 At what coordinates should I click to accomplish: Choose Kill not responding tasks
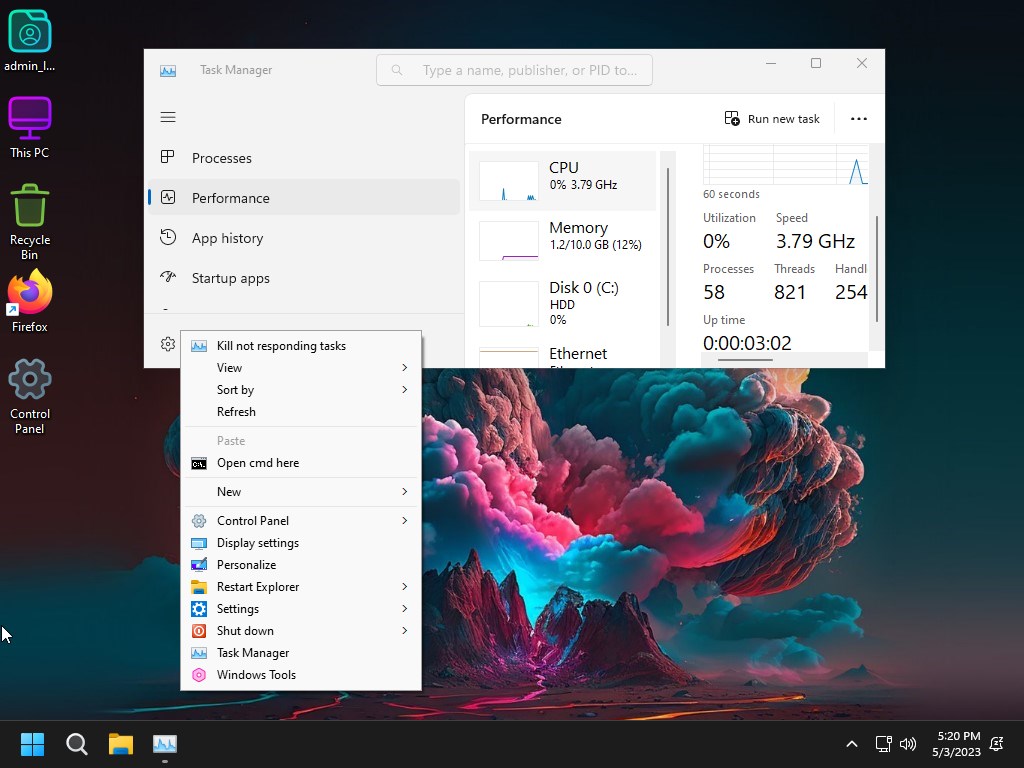(281, 346)
